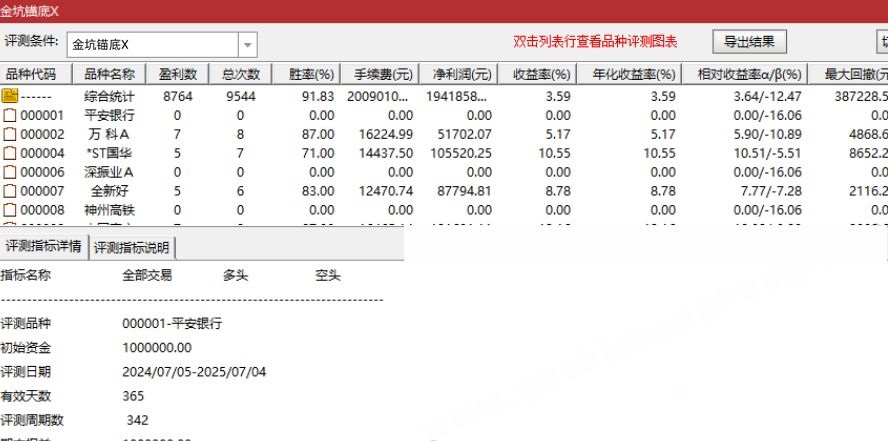The height and width of the screenshot is (441, 888).
Task: Click the 9544 total count value
Action: pyautogui.click(x=241, y=96)
